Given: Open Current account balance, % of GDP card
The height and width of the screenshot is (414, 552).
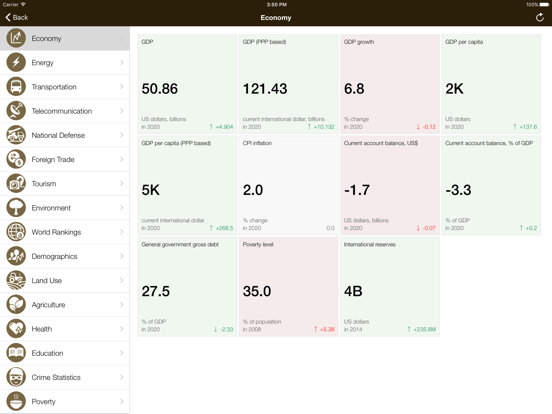Looking at the screenshot, I should (491, 185).
